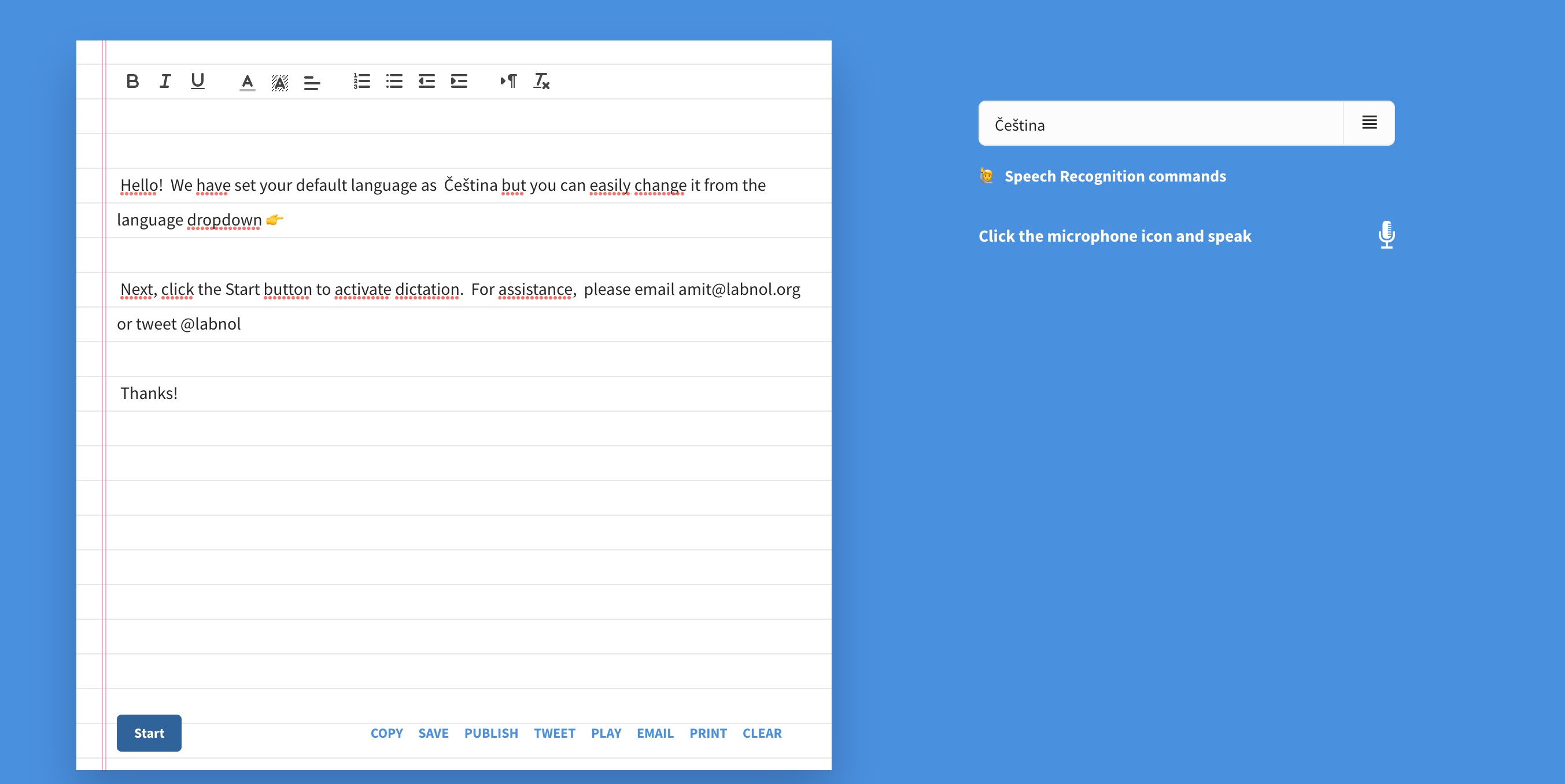Switch text direction to right-to-left
This screenshot has width=1565, height=784.
click(x=508, y=81)
